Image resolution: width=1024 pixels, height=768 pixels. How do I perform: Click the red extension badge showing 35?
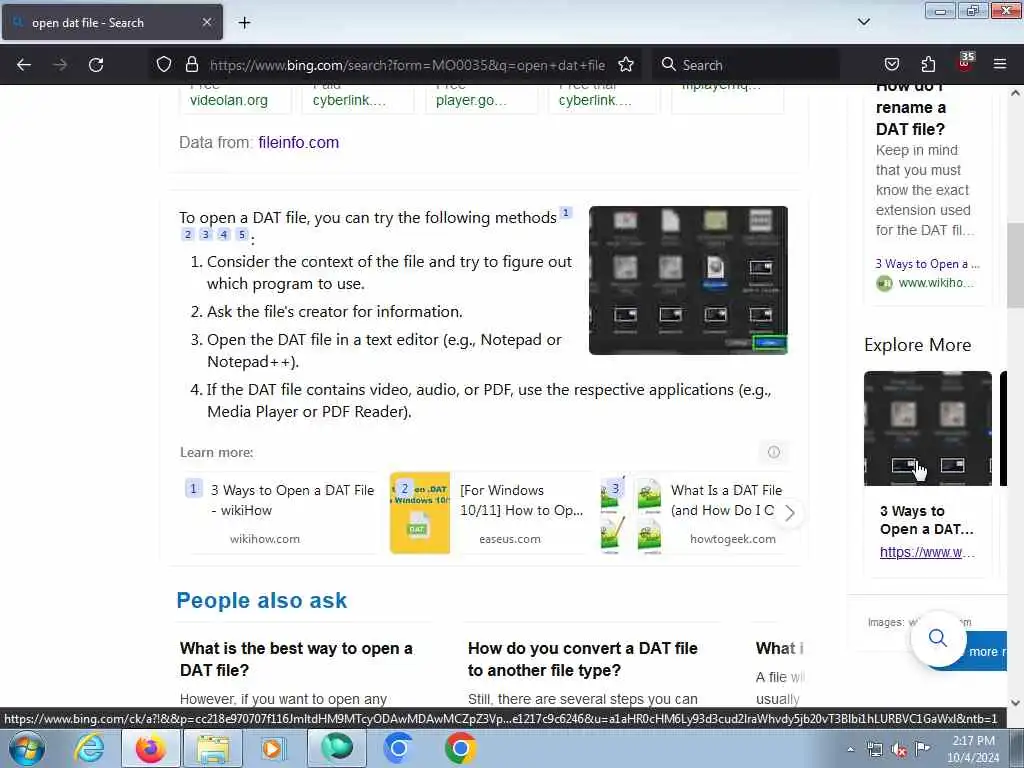965,62
